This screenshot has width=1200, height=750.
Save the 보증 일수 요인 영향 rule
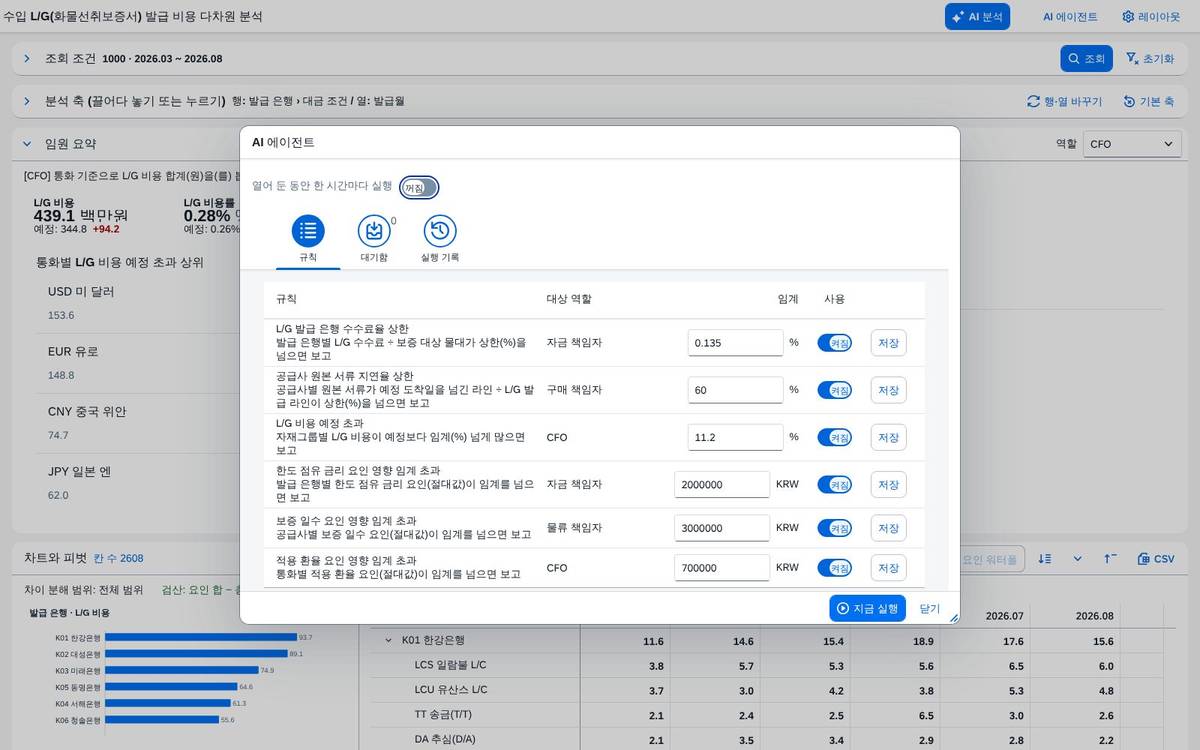point(888,528)
